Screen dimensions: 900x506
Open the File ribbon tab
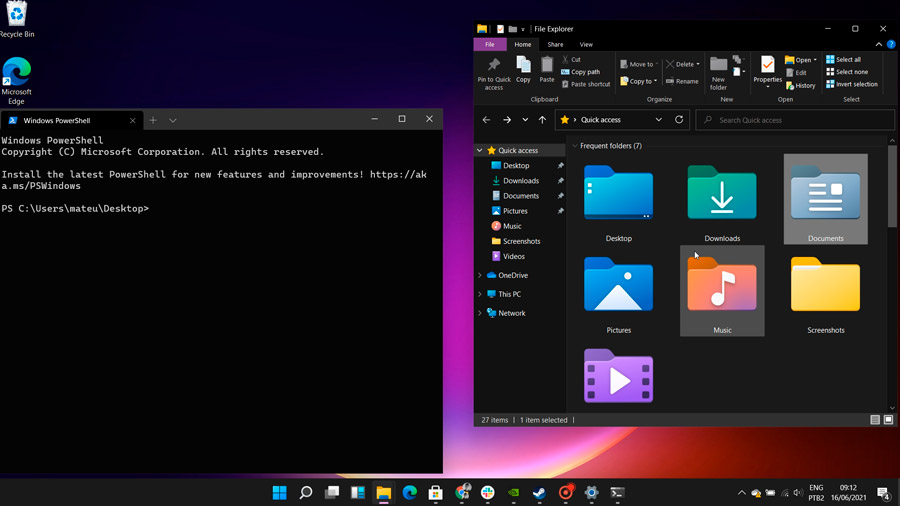point(490,44)
